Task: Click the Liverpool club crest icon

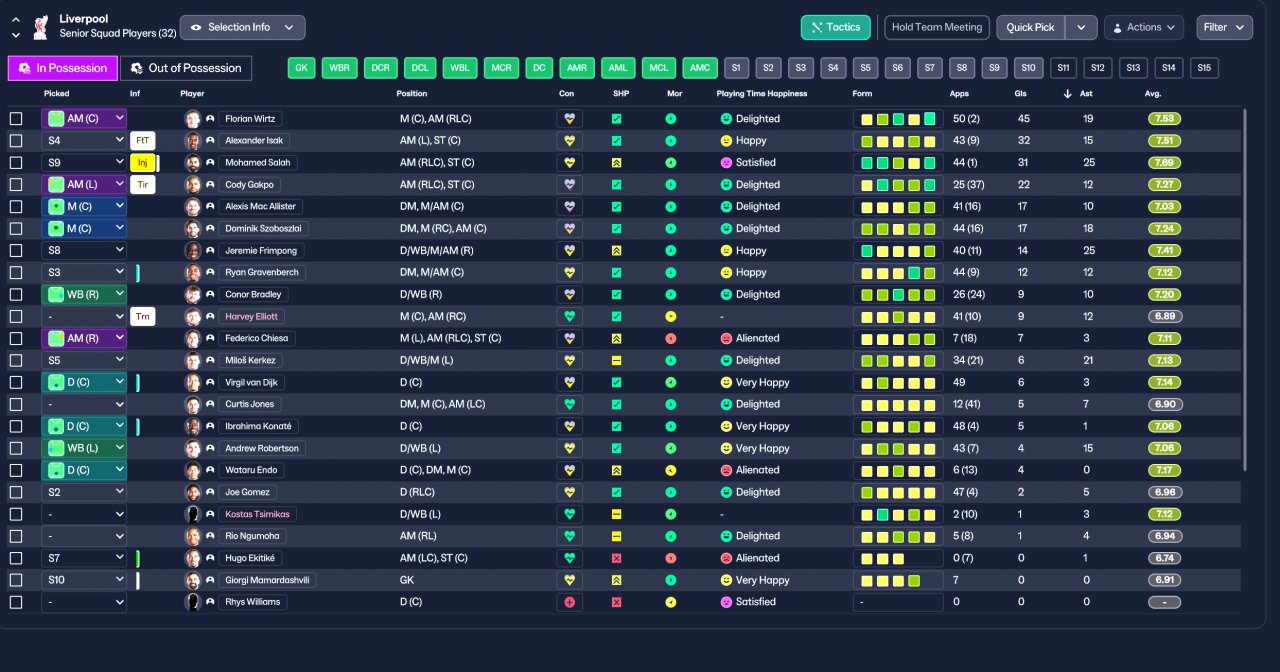Action: [x=40, y=26]
